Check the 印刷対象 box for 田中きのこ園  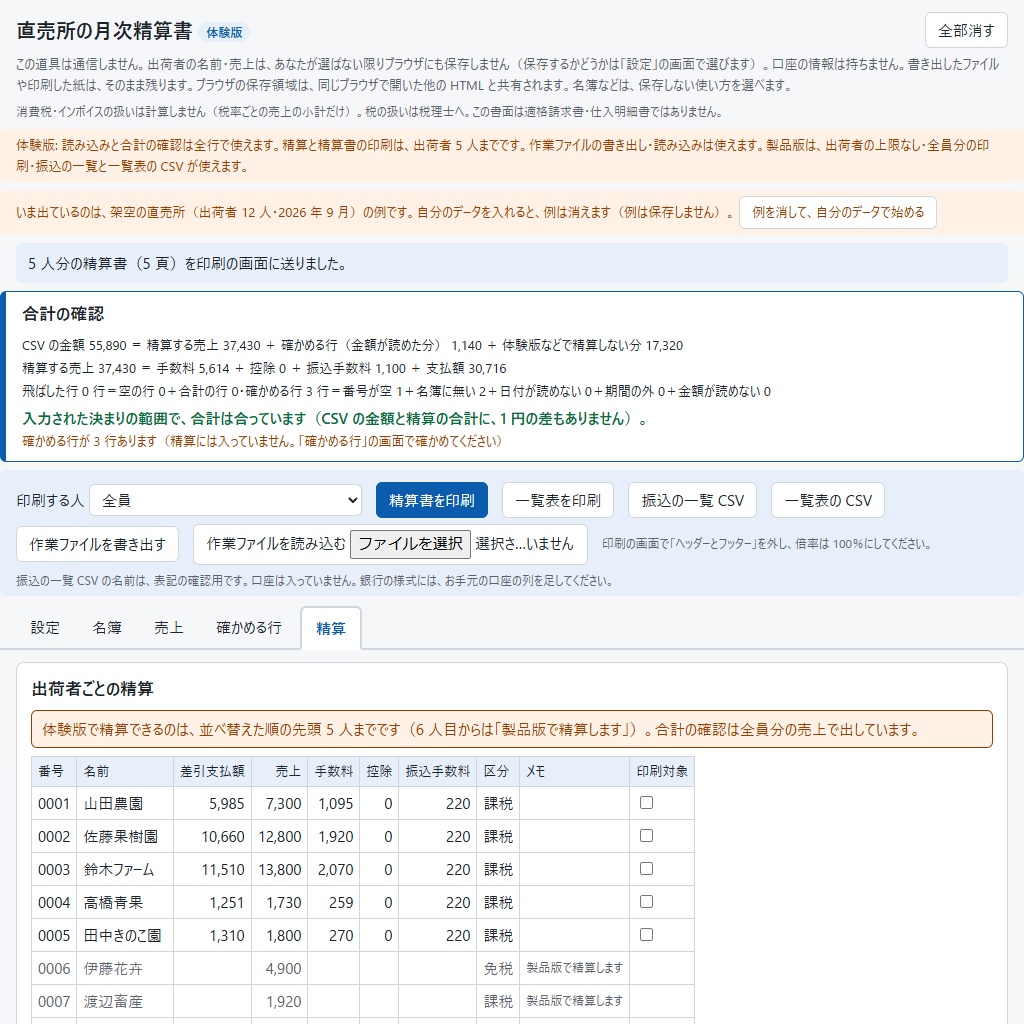[x=647, y=935]
